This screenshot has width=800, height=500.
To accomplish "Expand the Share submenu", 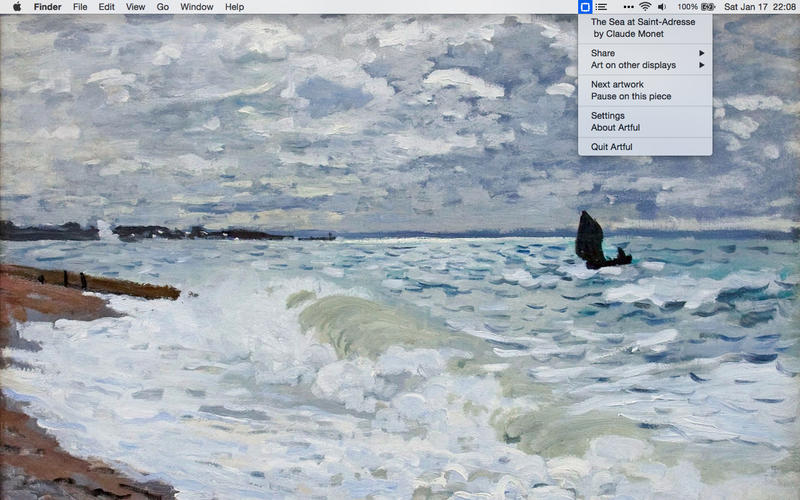I will pyautogui.click(x=645, y=53).
